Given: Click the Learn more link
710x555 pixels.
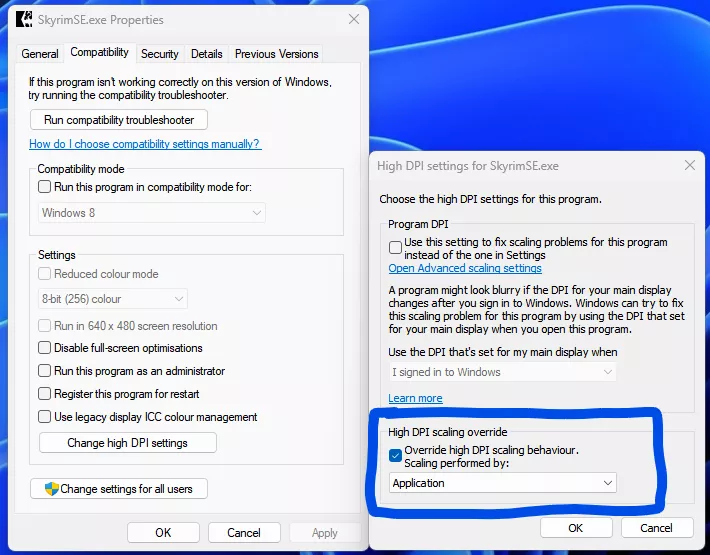Looking at the screenshot, I should [415, 398].
